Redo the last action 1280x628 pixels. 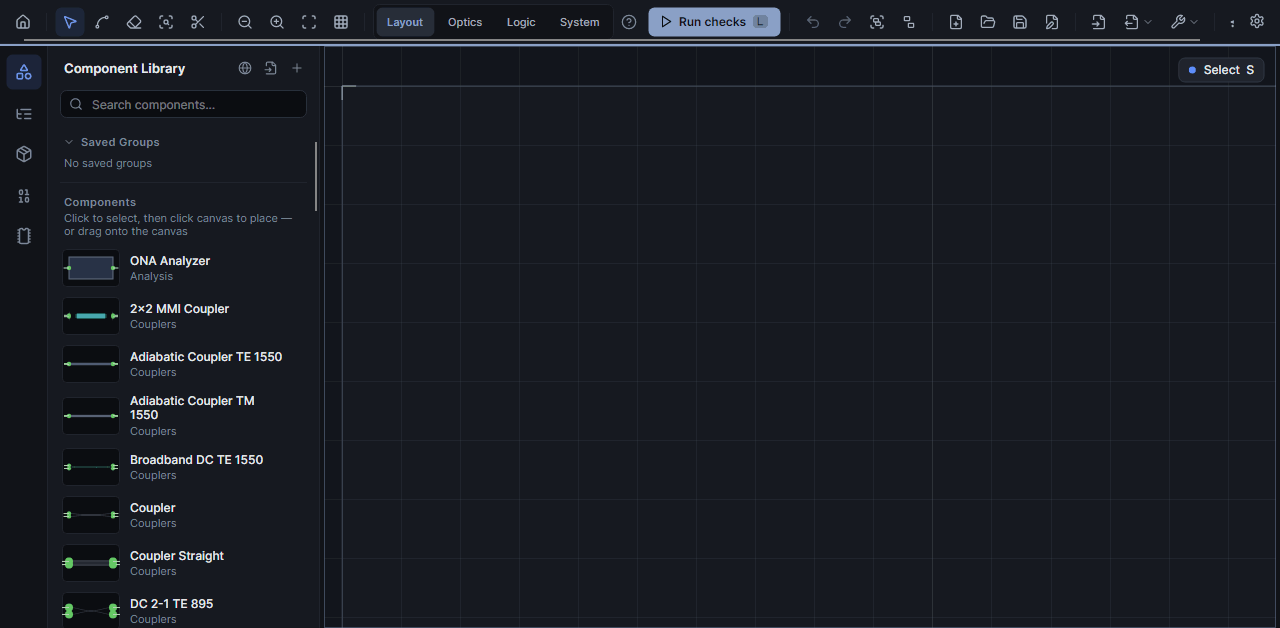845,22
